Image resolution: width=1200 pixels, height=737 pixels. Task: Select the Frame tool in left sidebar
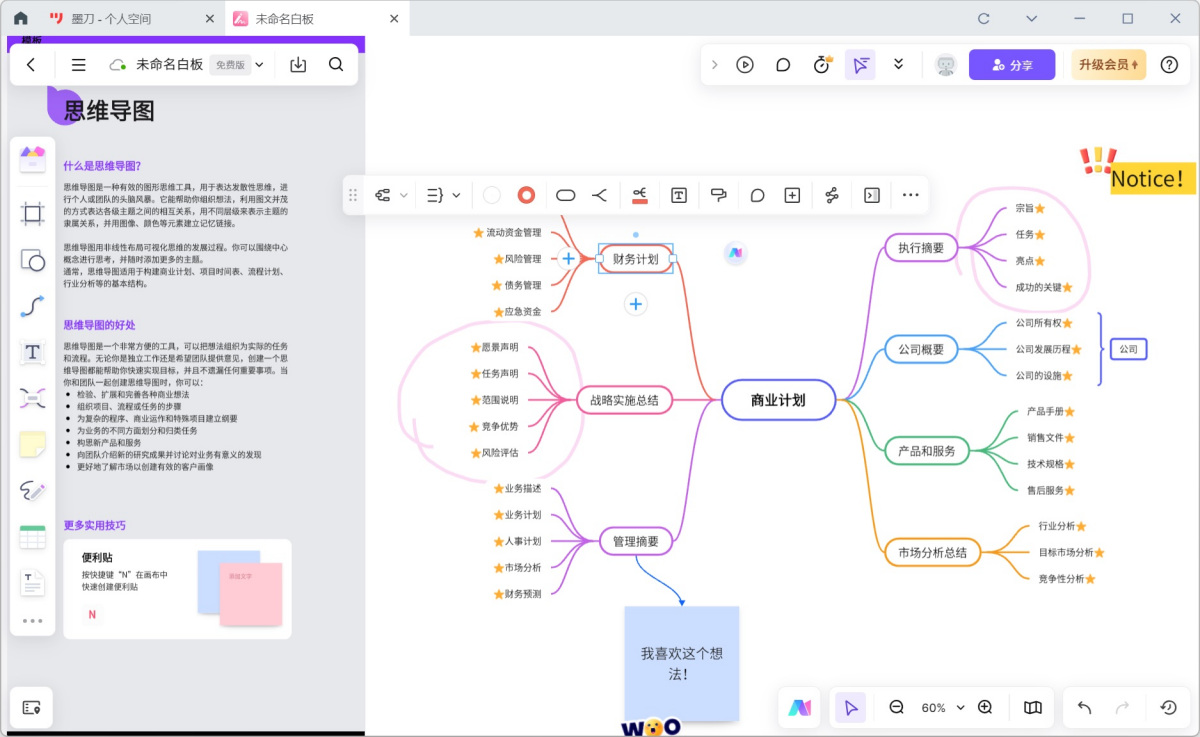[33, 213]
